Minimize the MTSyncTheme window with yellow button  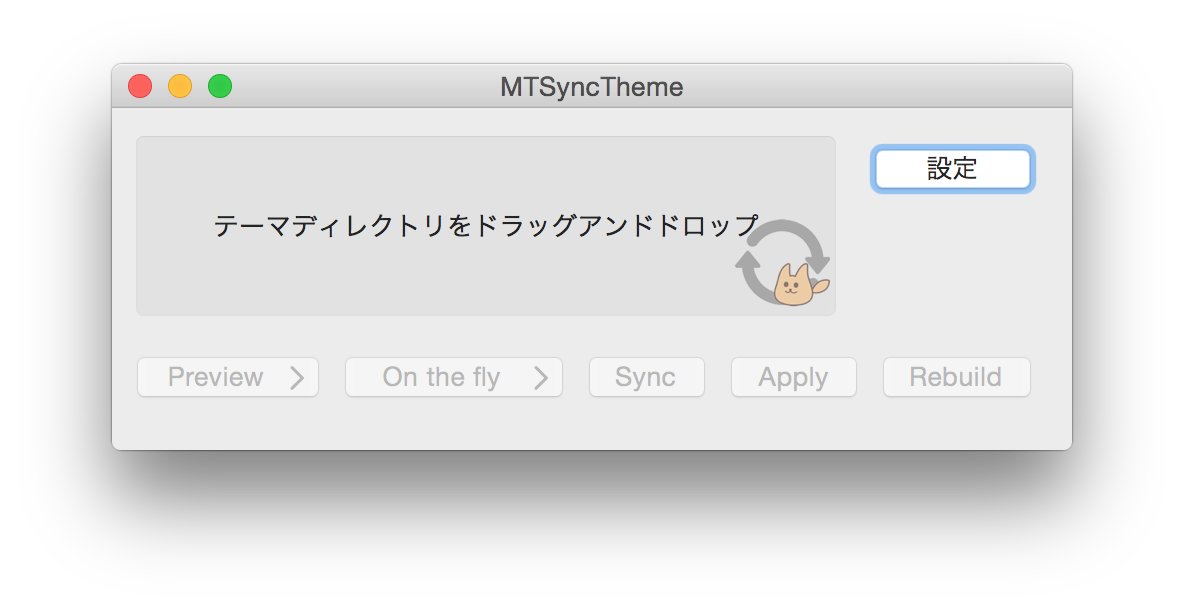[180, 86]
